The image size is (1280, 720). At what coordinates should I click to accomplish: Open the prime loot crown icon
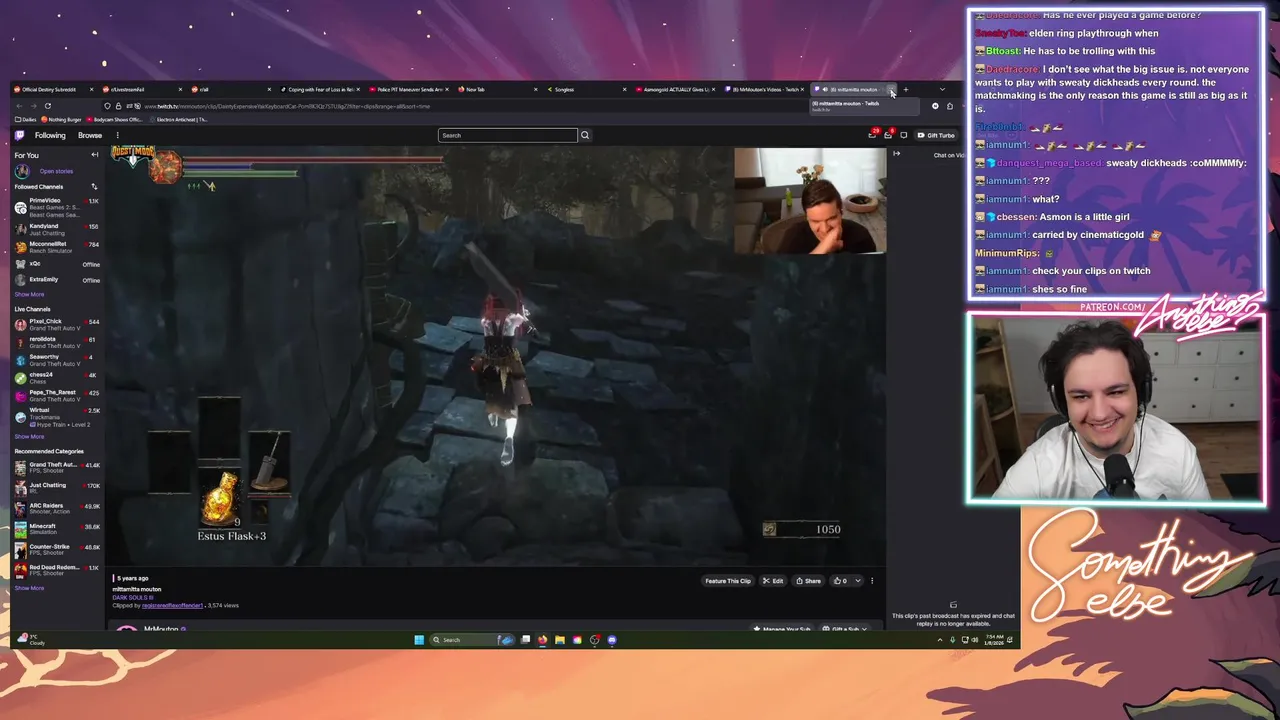click(x=872, y=135)
